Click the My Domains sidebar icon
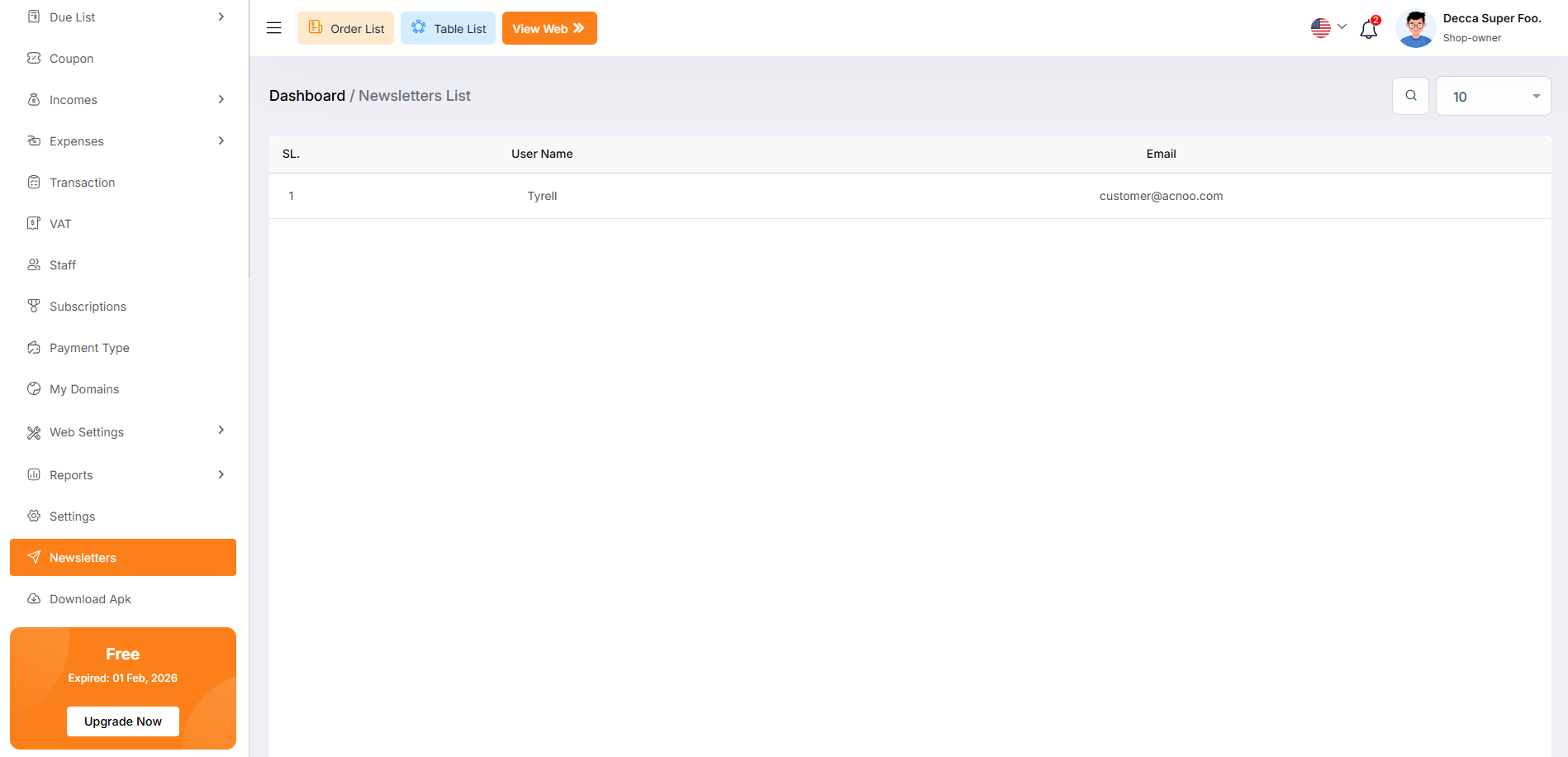The height and width of the screenshot is (757, 1568). [x=34, y=388]
